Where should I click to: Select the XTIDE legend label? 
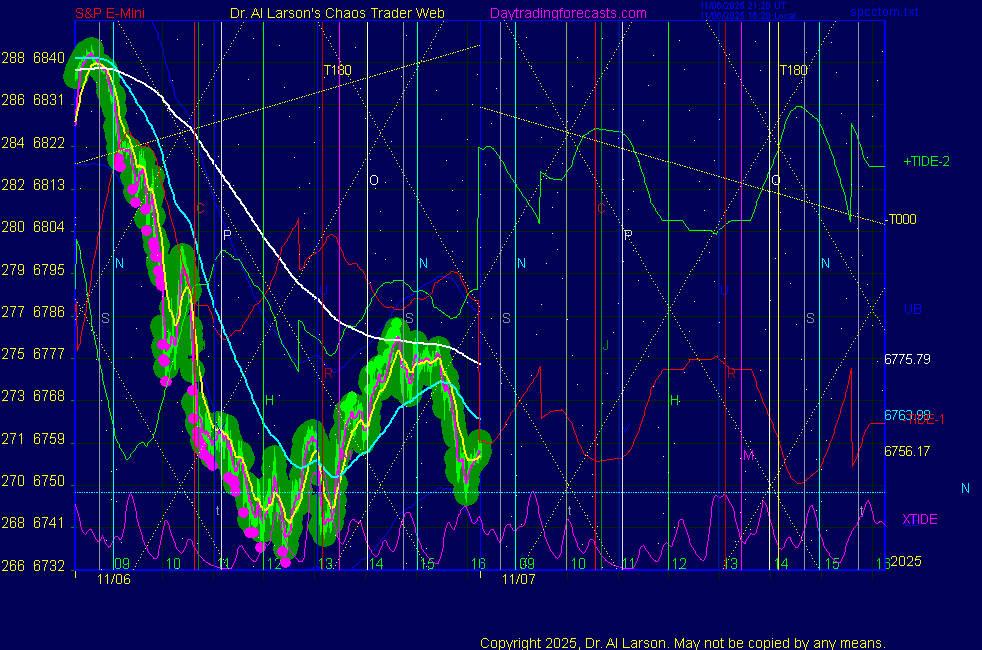point(920,519)
